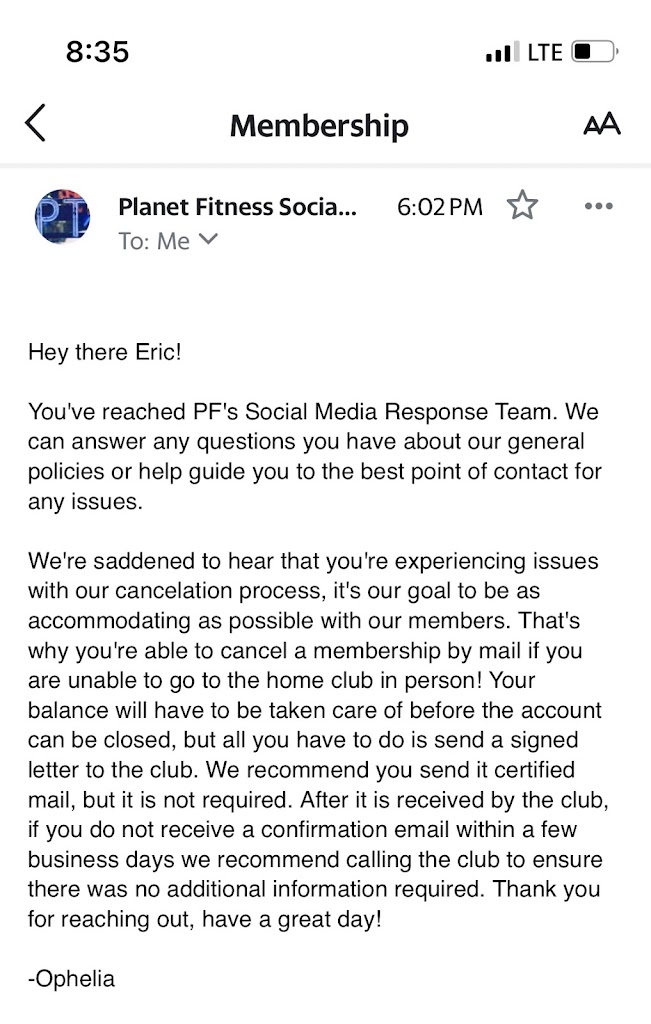
Task: Go back using the left chevron
Action: click(36, 124)
